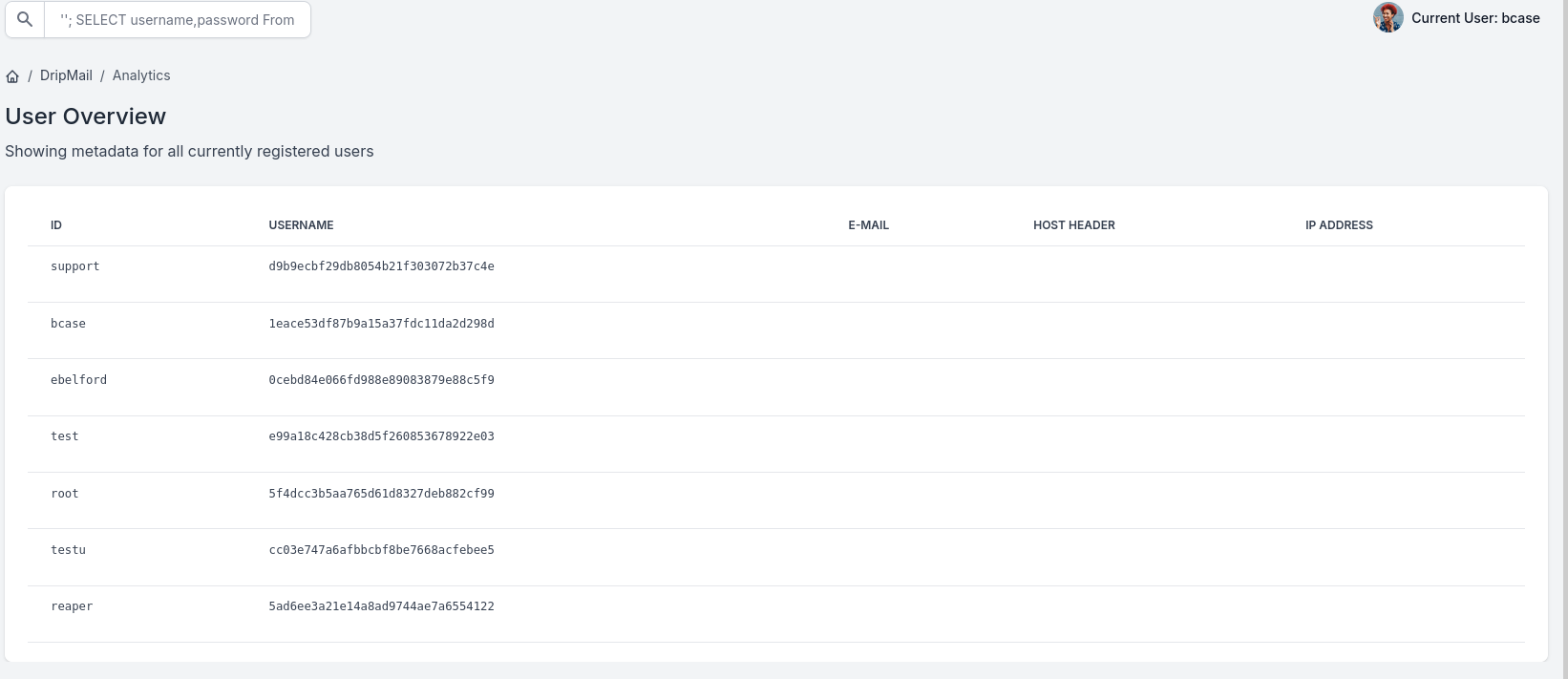Click the HOST HEADER column header
Image resolution: width=1568 pixels, height=679 pixels.
(x=1073, y=225)
